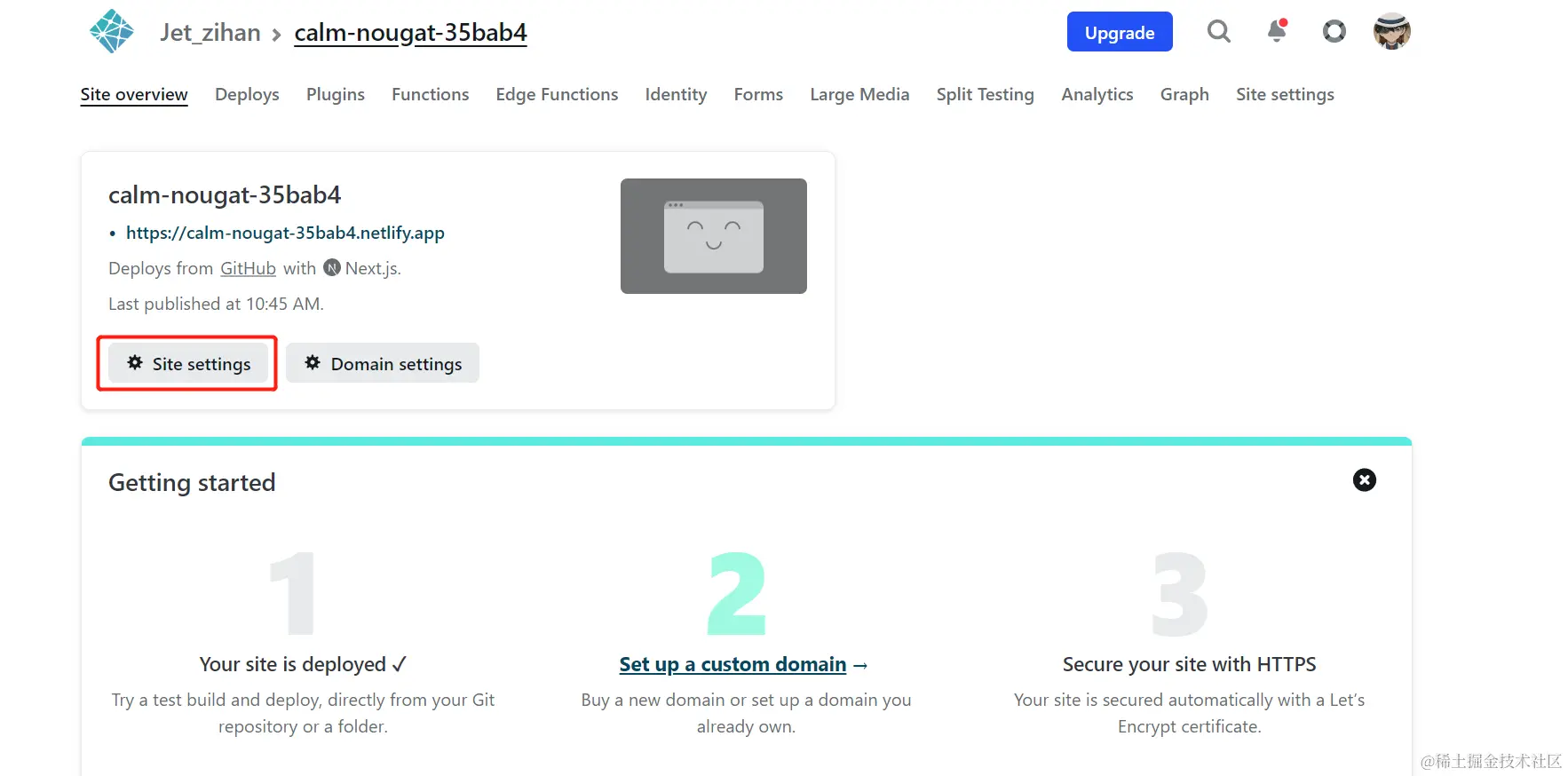This screenshot has width=1568, height=776.
Task: Click the 'Secure your site with HTTPS' heading
Action: tap(1189, 664)
